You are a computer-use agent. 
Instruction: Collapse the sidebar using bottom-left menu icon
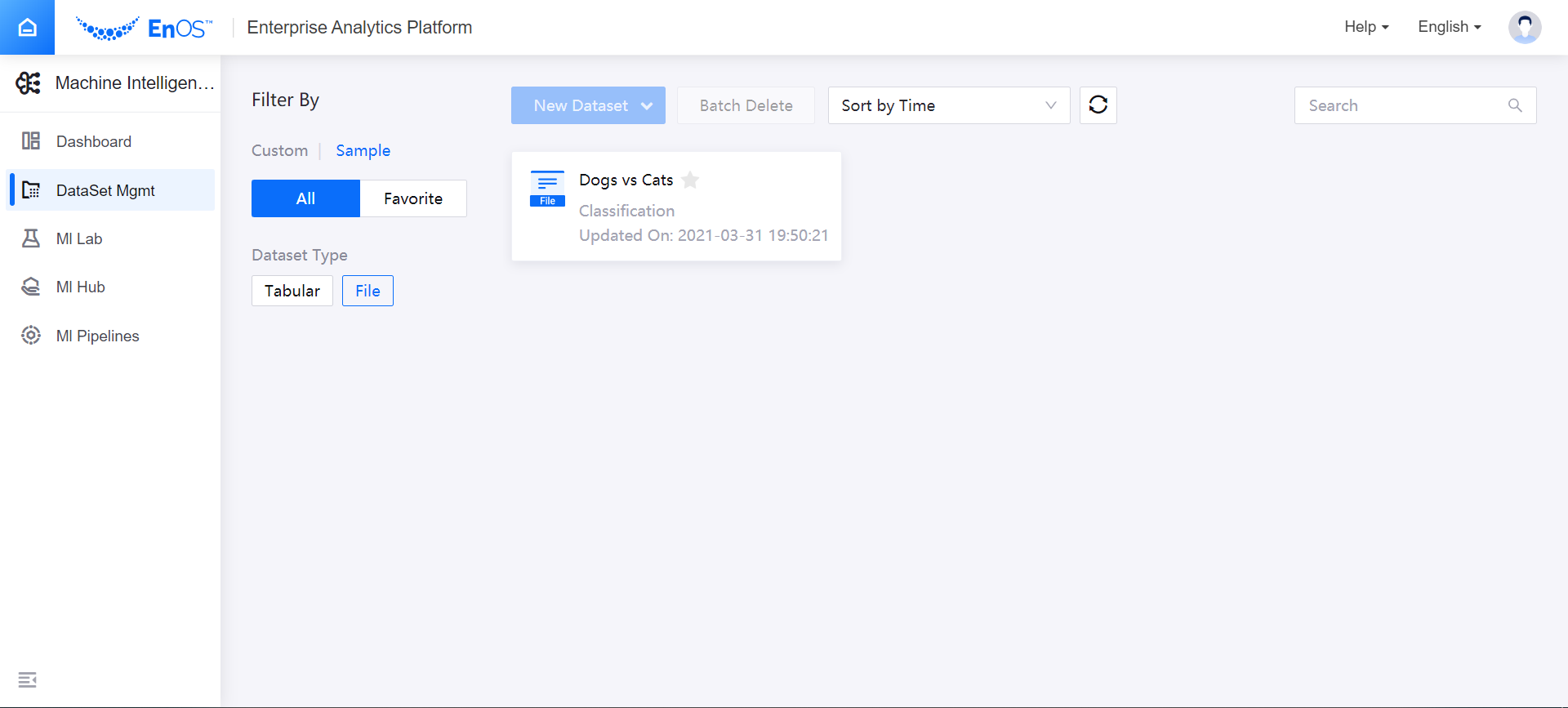click(28, 679)
